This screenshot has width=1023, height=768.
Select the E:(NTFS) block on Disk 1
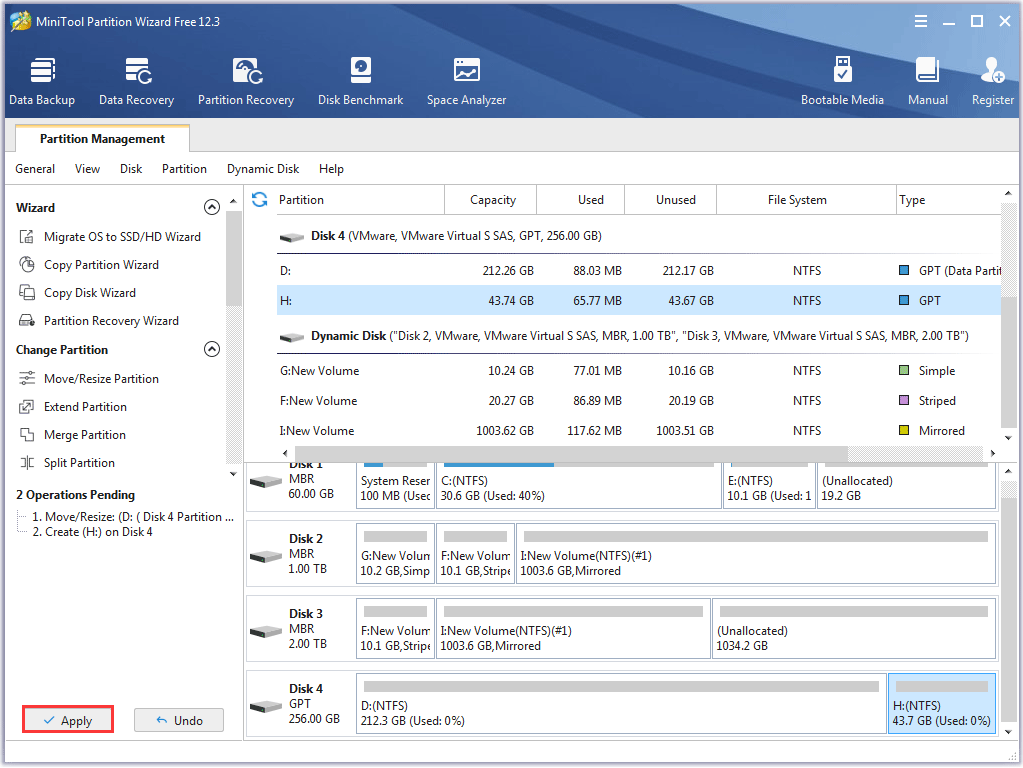coord(770,485)
